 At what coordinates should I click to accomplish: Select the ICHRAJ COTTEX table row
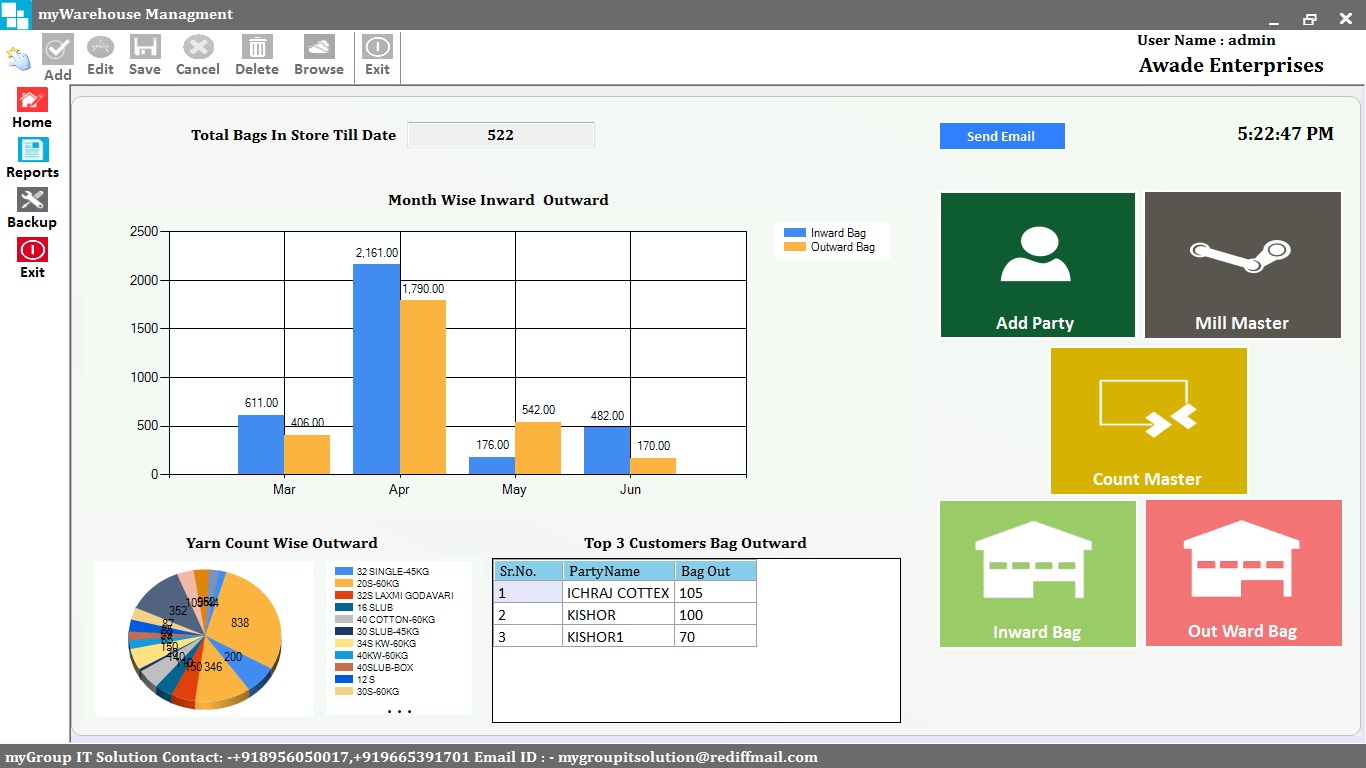617,593
